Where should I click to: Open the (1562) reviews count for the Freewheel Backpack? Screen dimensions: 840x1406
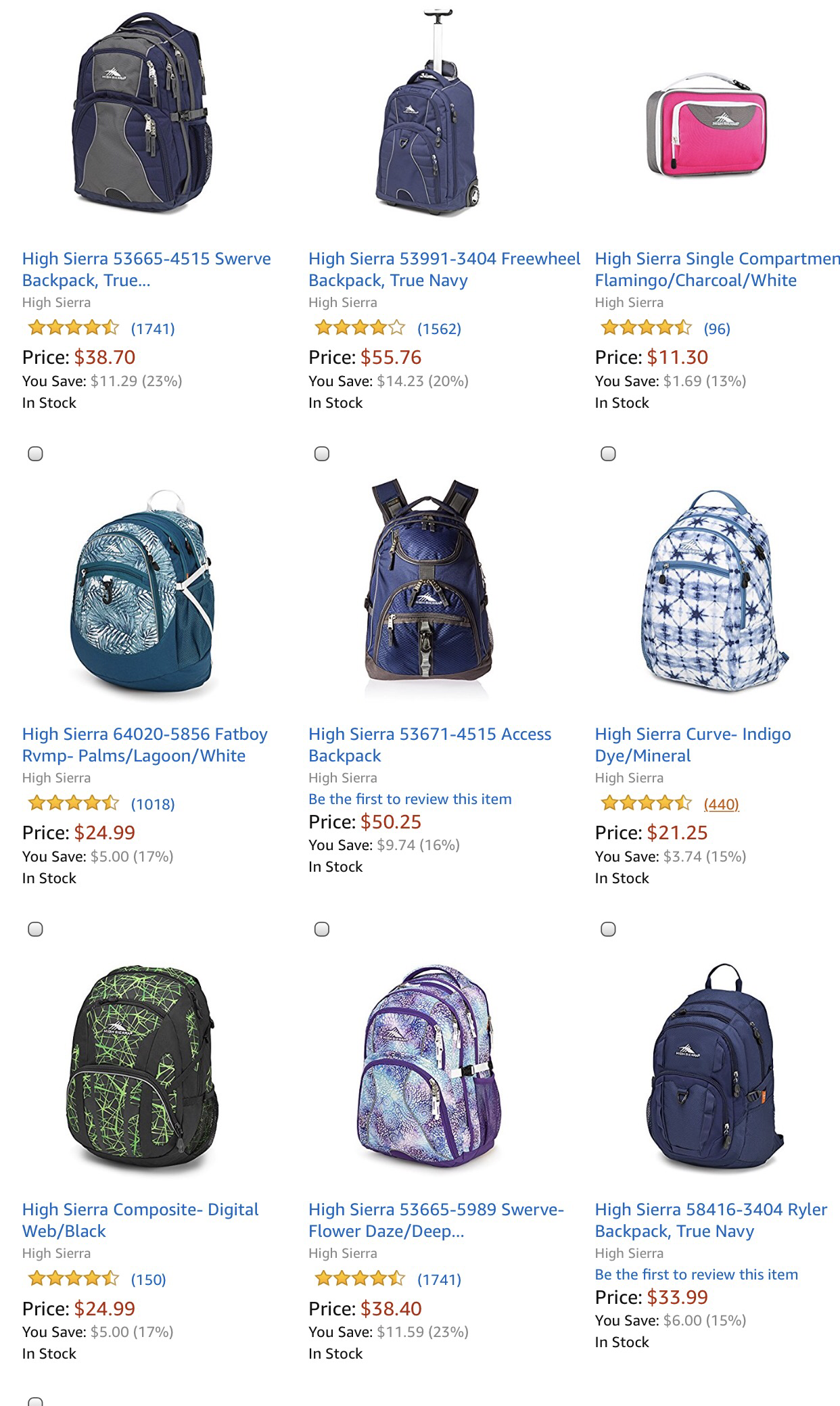[439, 329]
